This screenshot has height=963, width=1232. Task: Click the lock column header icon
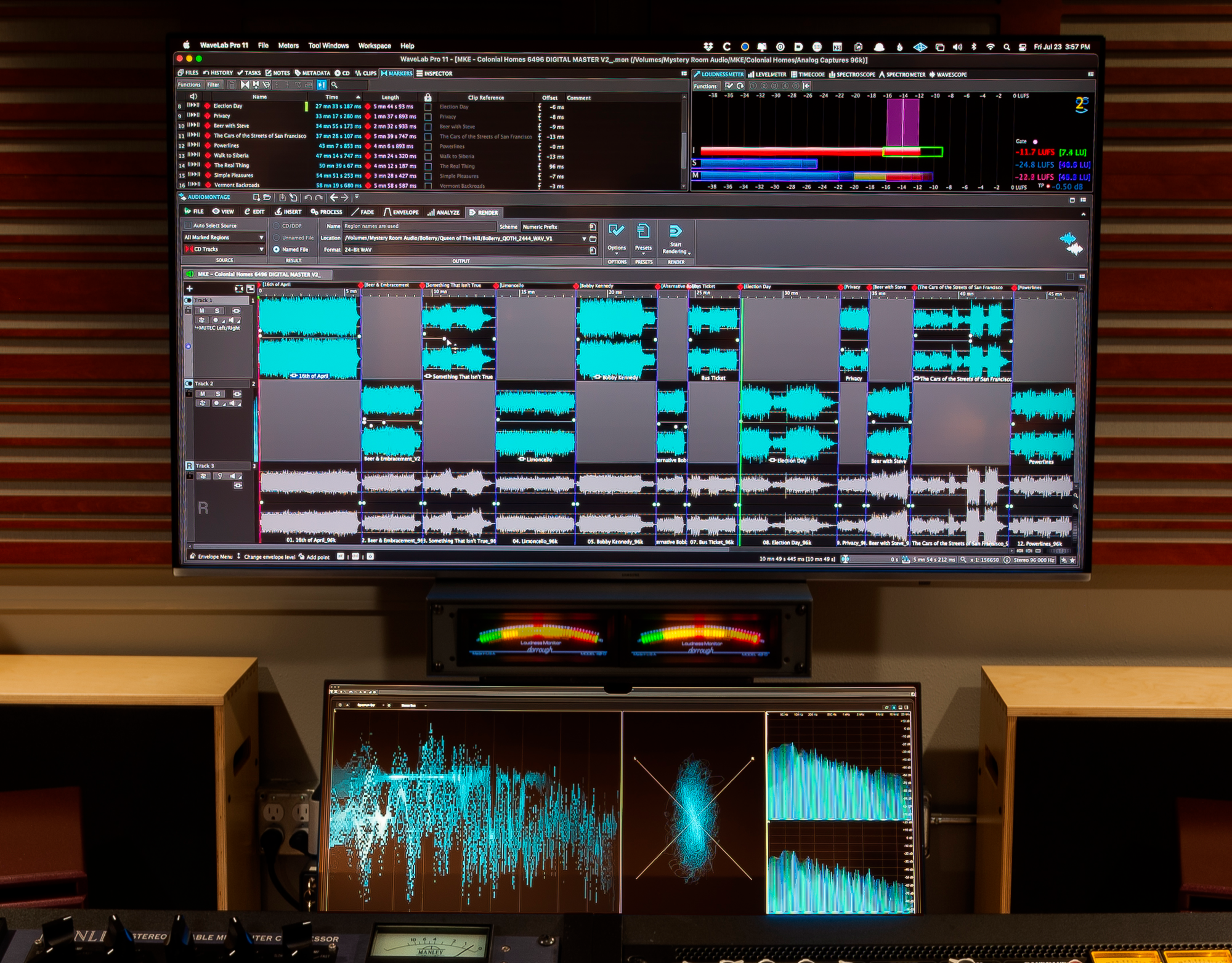428,97
